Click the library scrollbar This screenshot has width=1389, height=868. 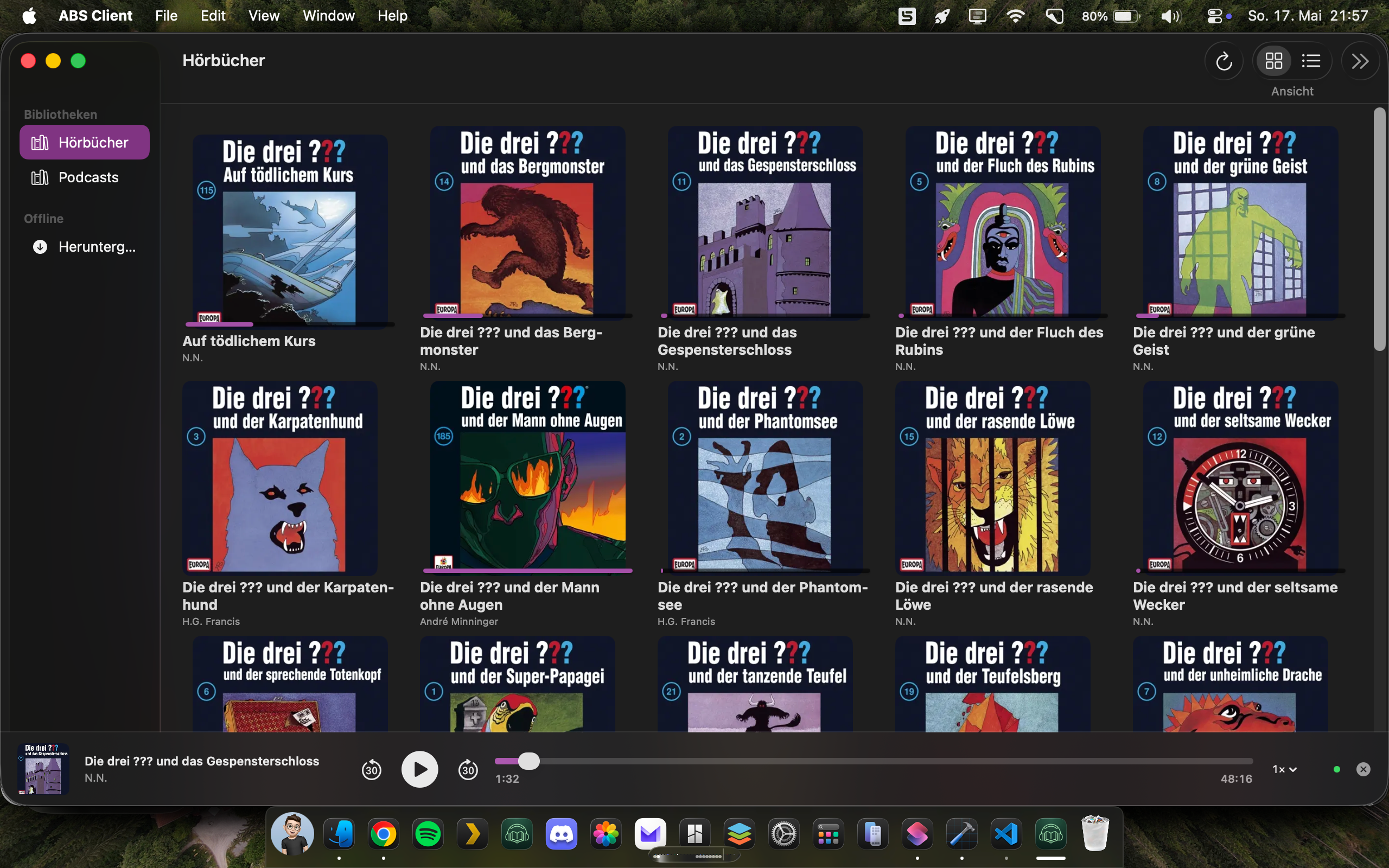click(x=1380, y=228)
